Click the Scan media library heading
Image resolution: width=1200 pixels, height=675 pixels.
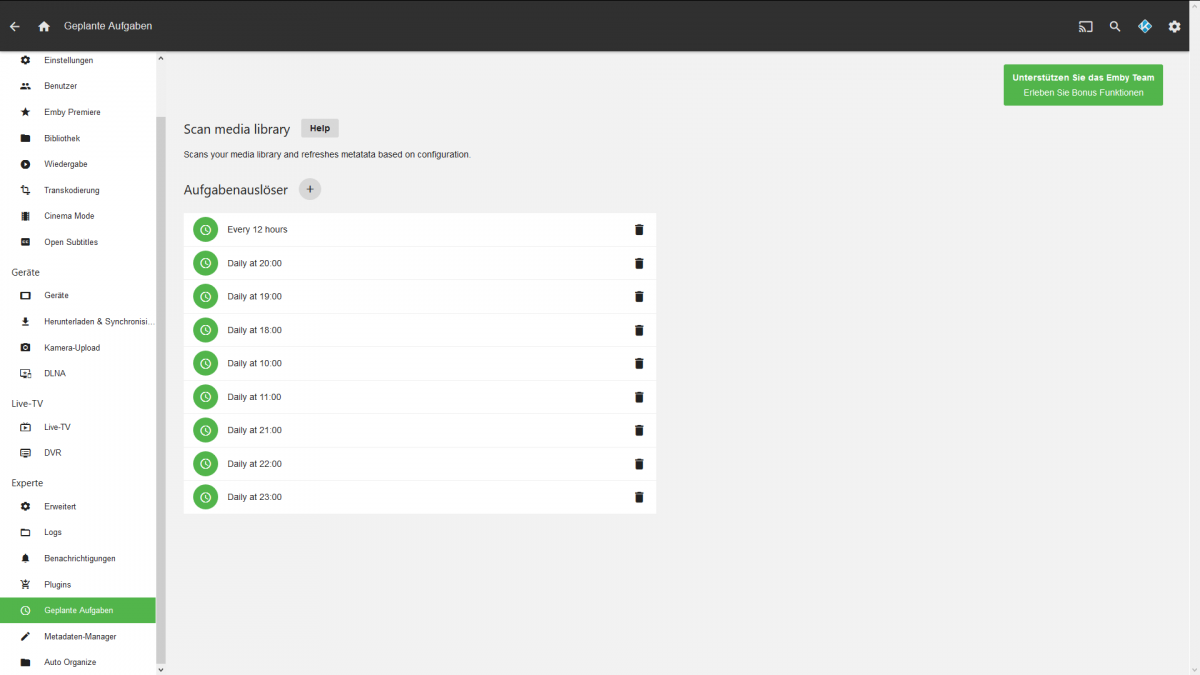[237, 129]
